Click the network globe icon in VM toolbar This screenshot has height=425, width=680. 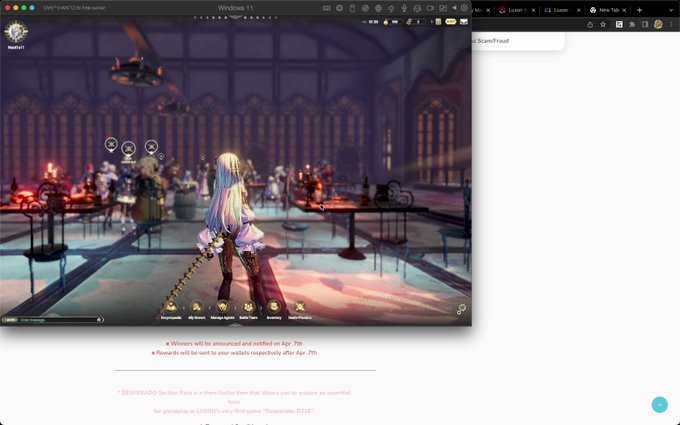tap(378, 8)
